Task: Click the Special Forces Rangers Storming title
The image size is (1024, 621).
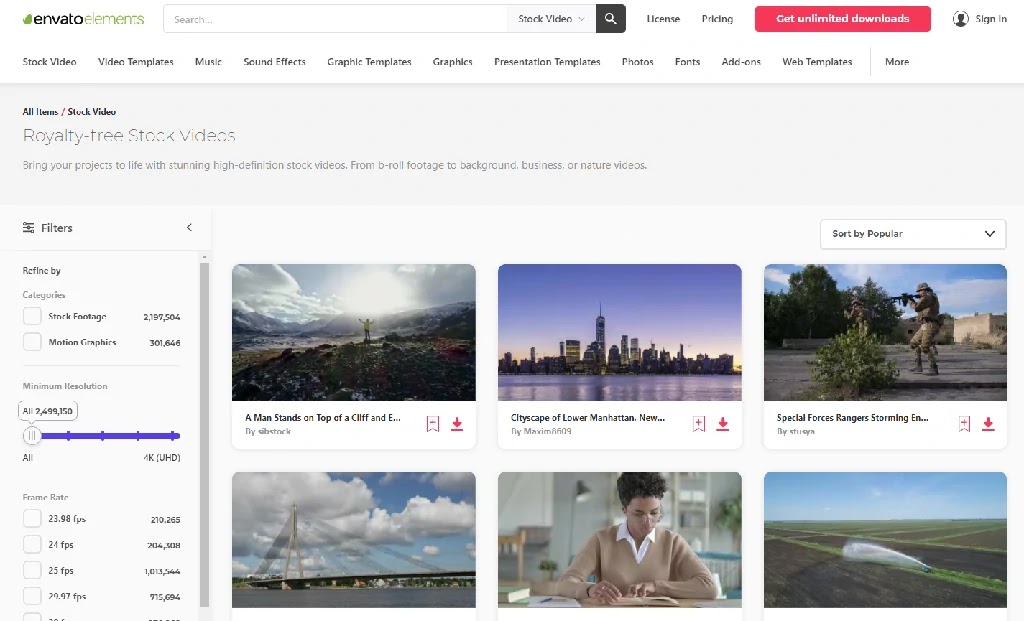Action: tap(852, 417)
